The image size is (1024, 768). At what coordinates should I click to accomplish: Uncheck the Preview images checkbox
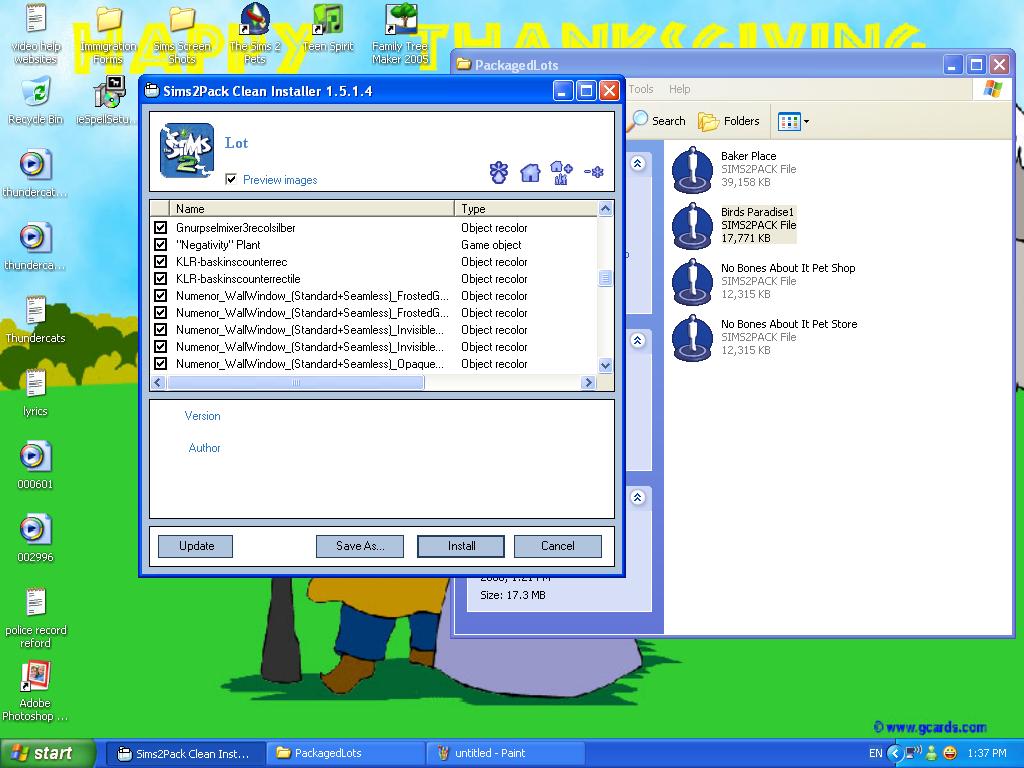pyautogui.click(x=231, y=180)
